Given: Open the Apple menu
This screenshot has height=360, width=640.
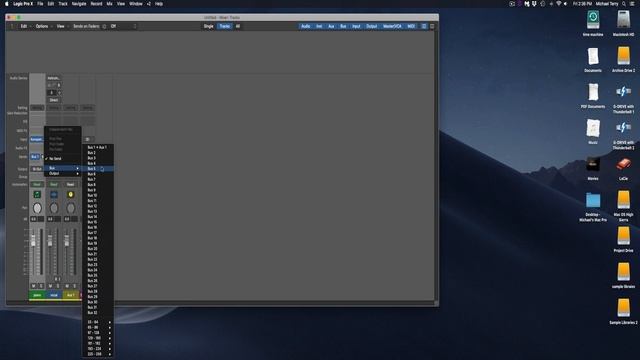Looking at the screenshot, I should (x=7, y=4).
